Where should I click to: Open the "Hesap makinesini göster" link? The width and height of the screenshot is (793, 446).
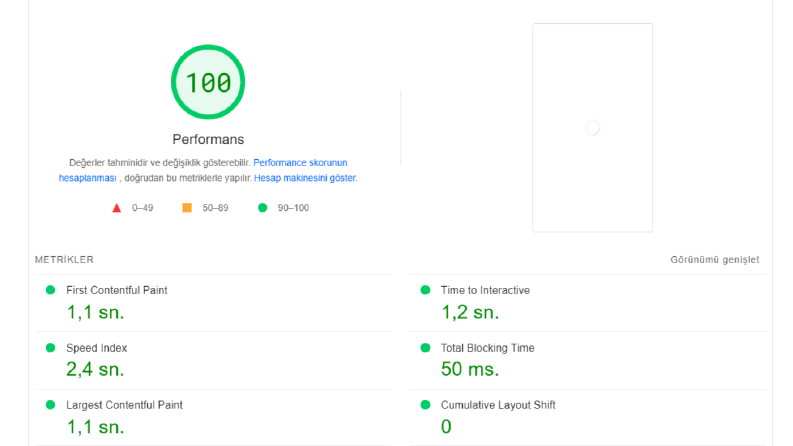[x=305, y=178]
